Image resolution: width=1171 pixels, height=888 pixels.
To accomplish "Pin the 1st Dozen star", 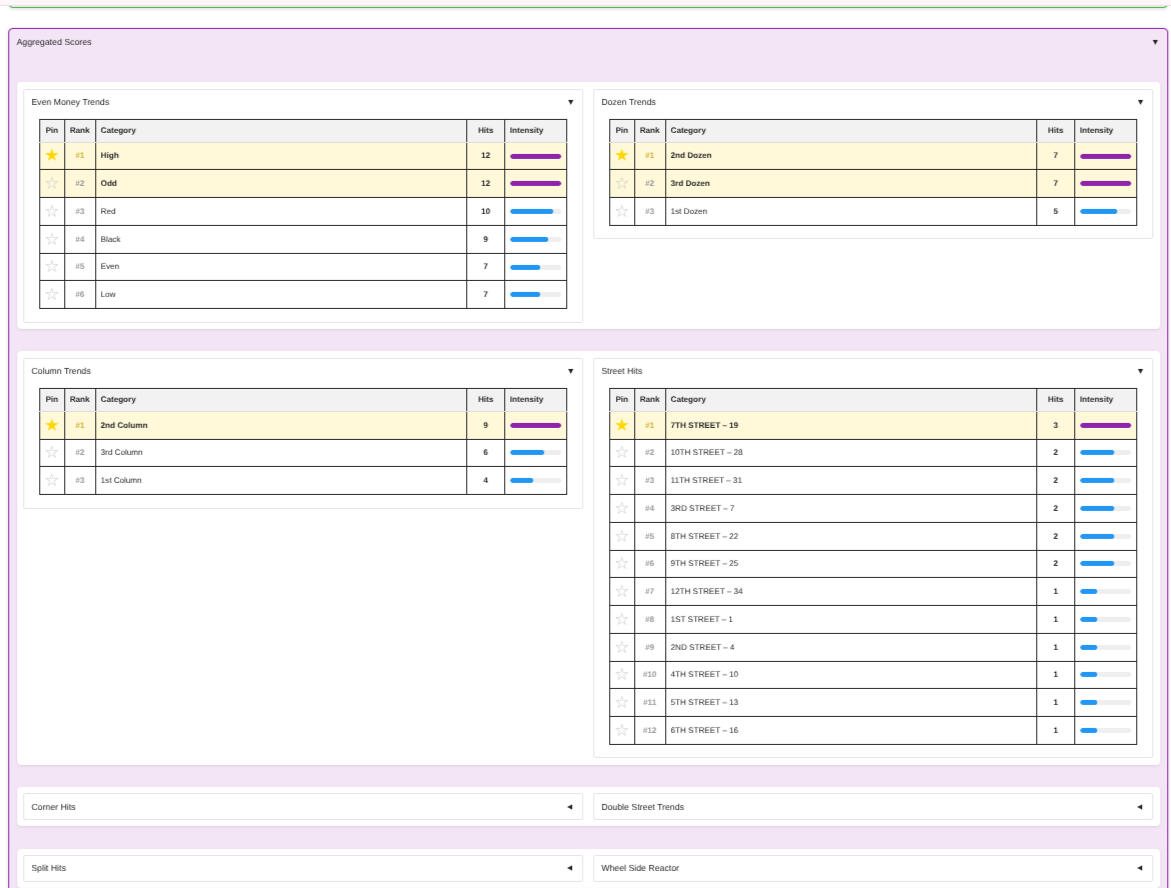I will (622, 212).
